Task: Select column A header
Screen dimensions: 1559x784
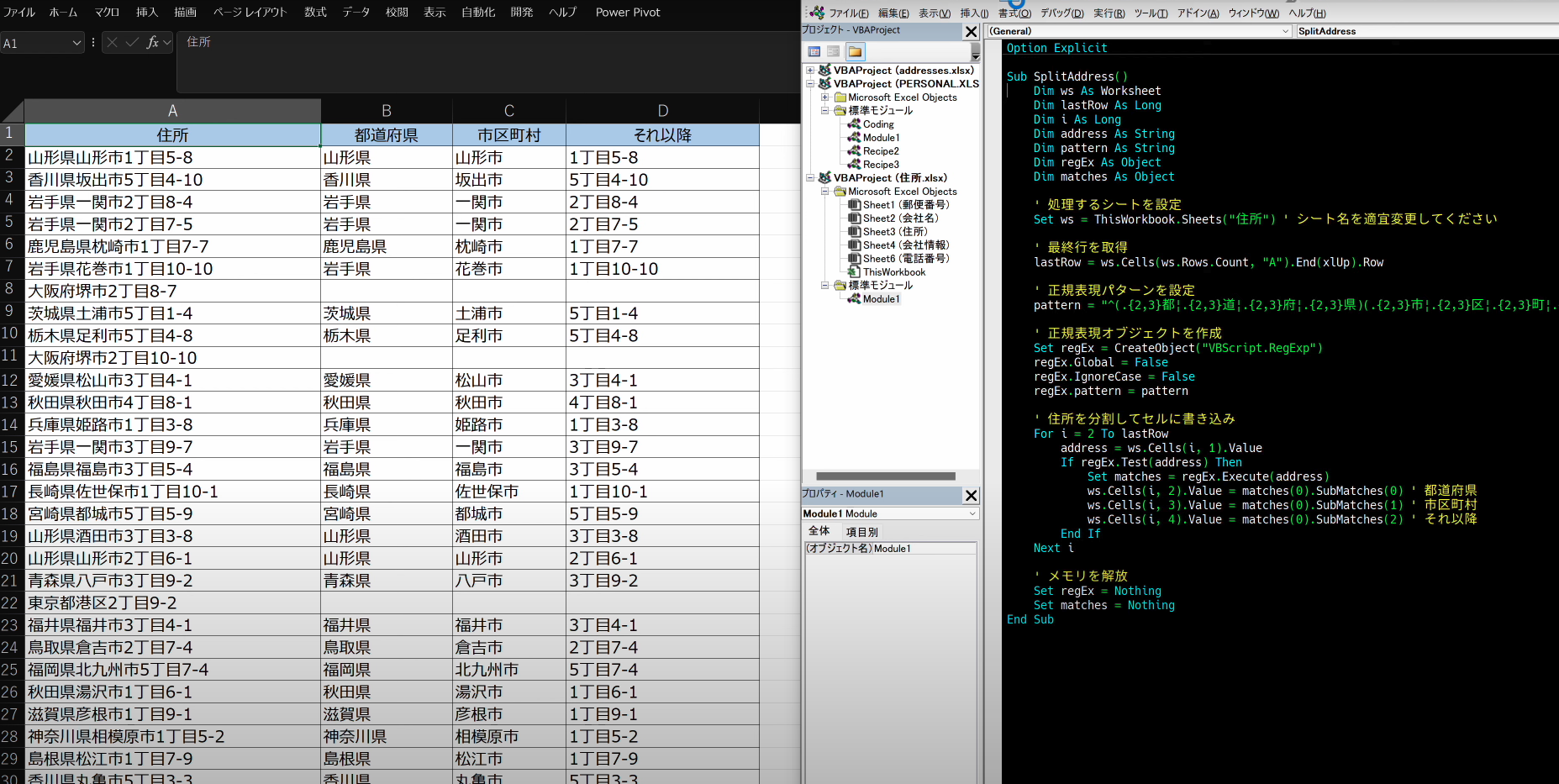Action: tap(172, 111)
